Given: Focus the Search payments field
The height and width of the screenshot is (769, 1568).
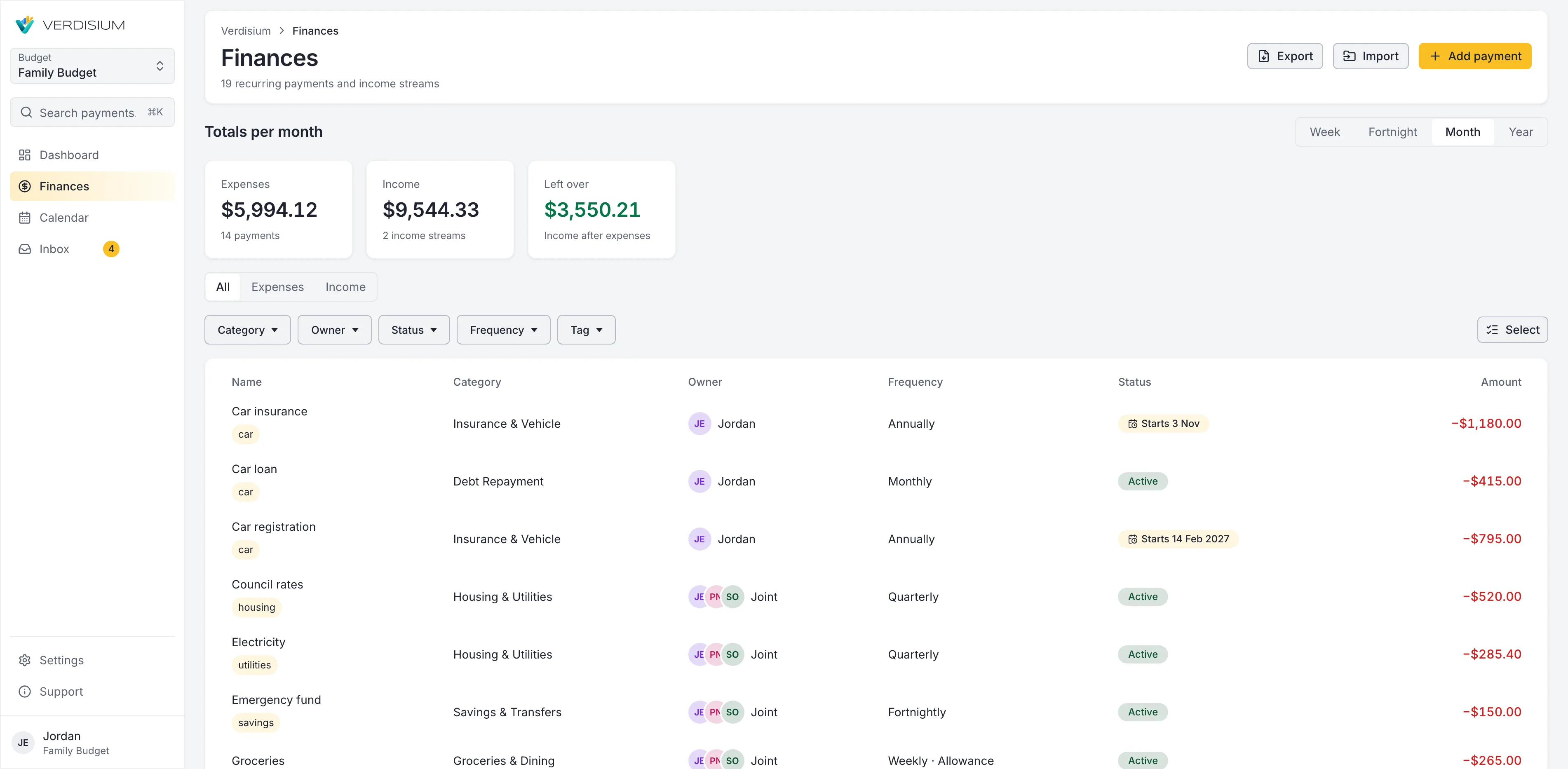Looking at the screenshot, I should tap(92, 113).
